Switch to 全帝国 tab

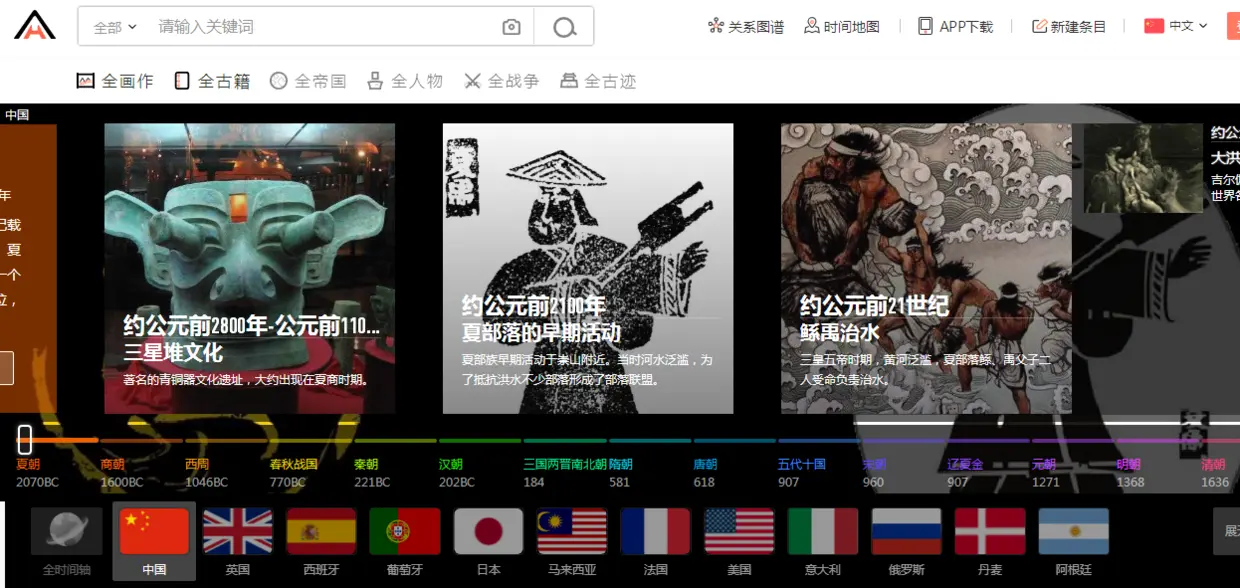[308, 81]
